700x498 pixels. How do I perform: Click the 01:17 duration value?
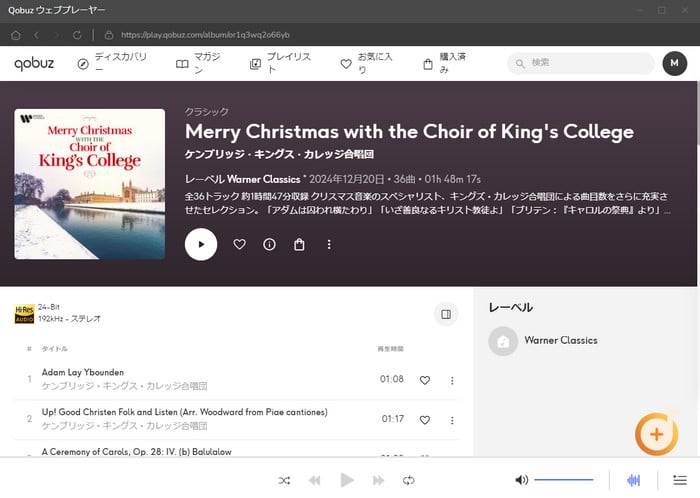tap(392, 419)
